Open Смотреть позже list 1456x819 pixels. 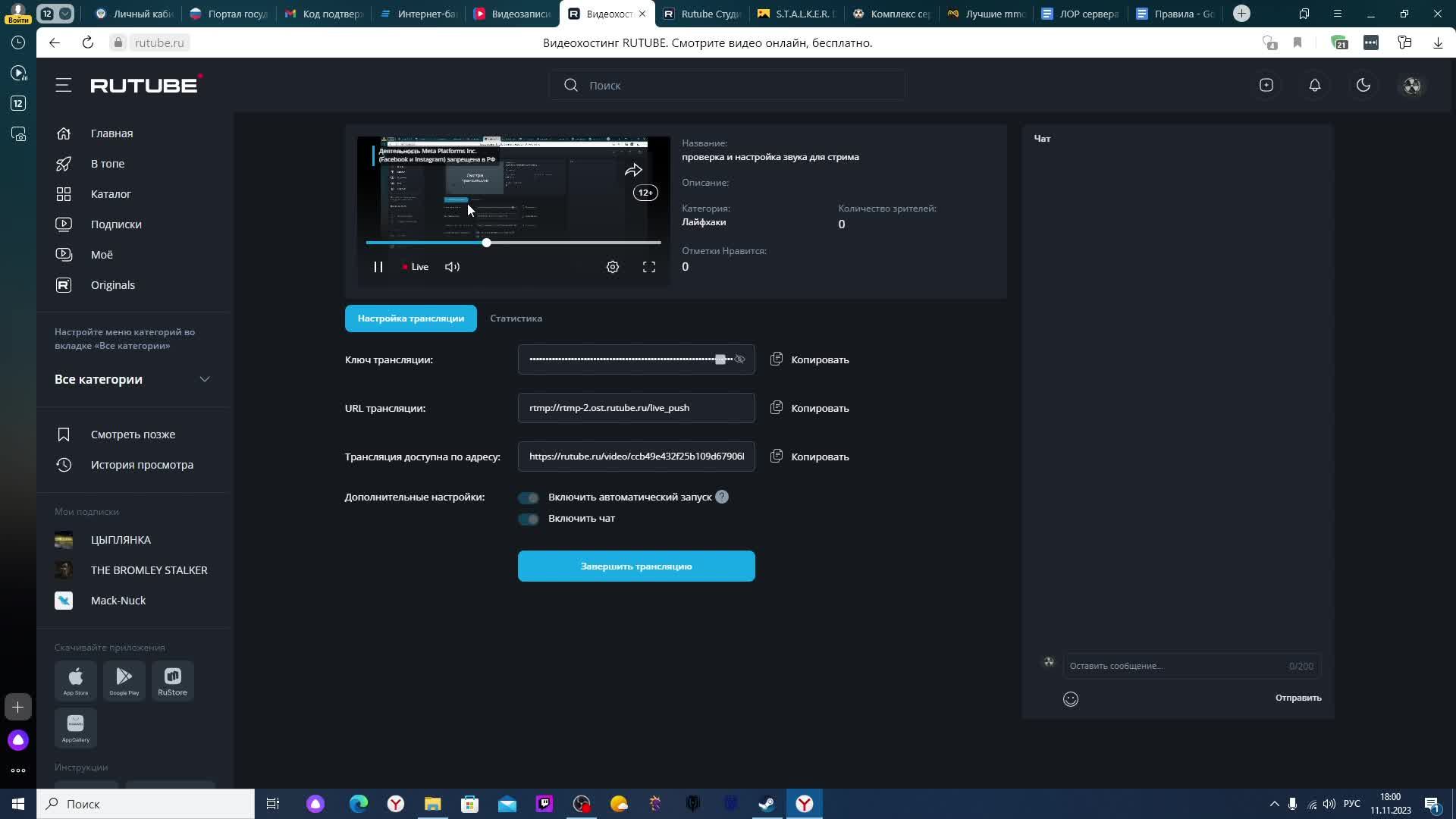133,435
